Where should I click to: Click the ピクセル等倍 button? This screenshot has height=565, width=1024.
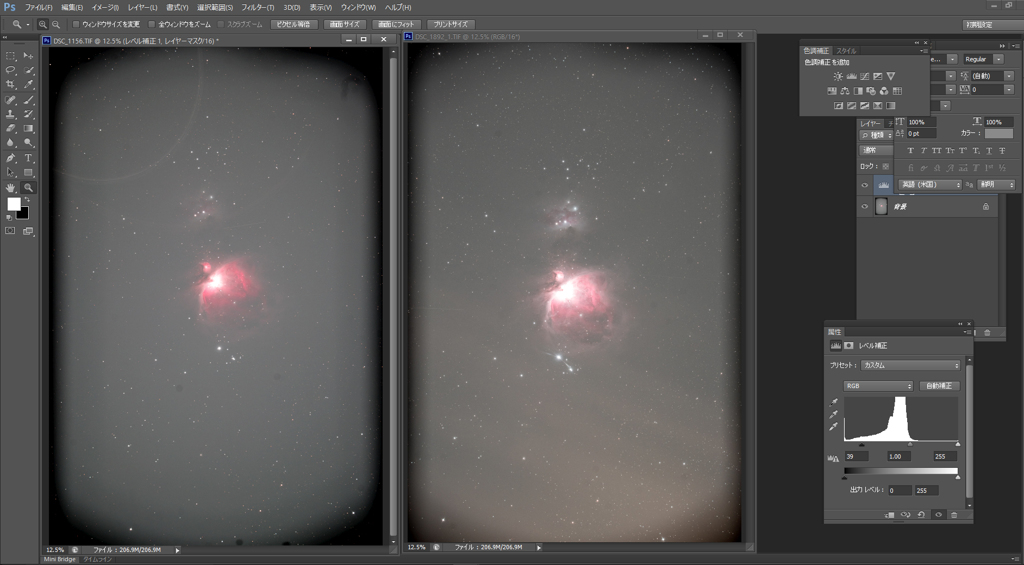[294, 24]
